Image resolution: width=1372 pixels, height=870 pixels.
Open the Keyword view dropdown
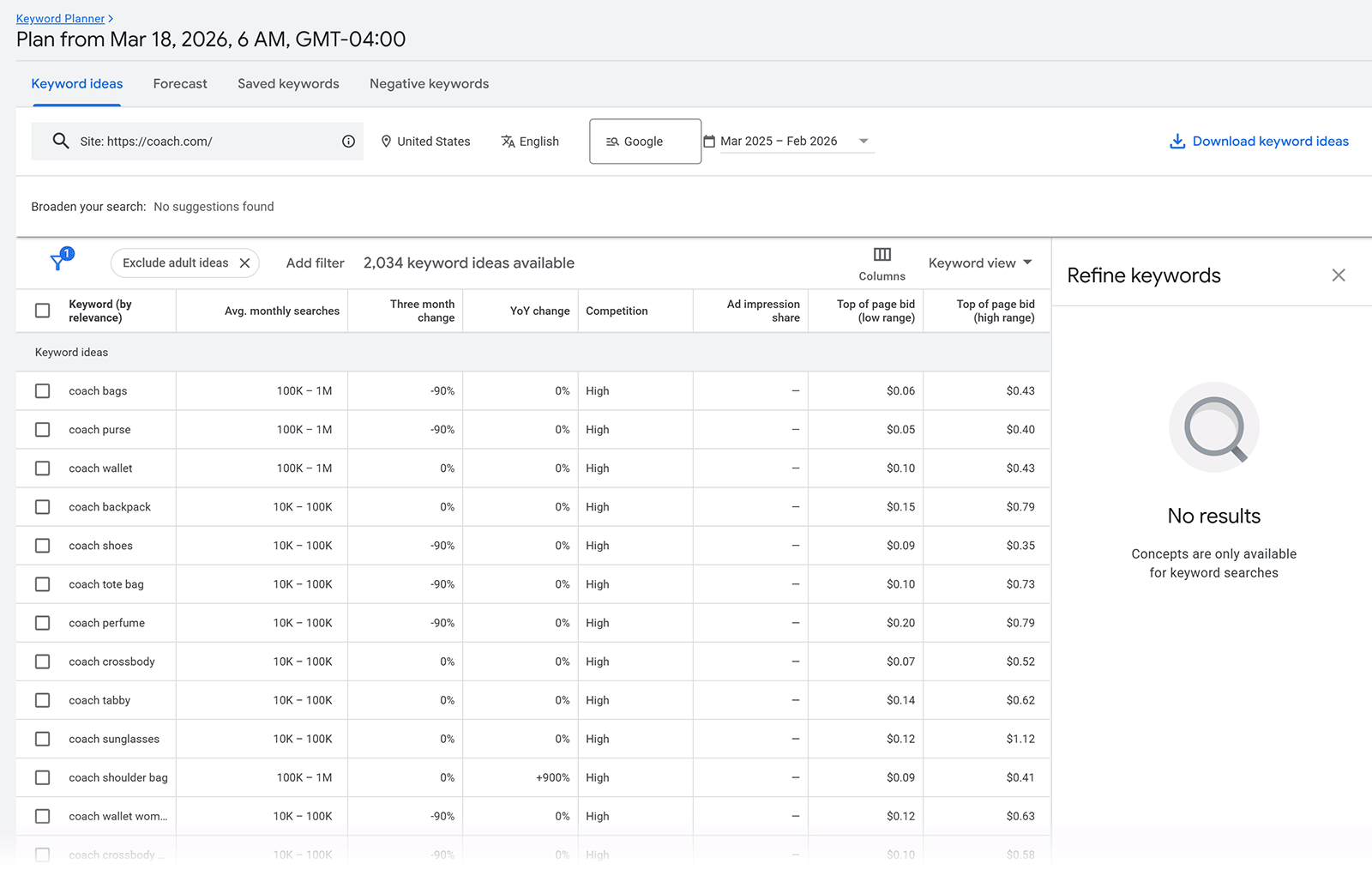[x=978, y=263]
